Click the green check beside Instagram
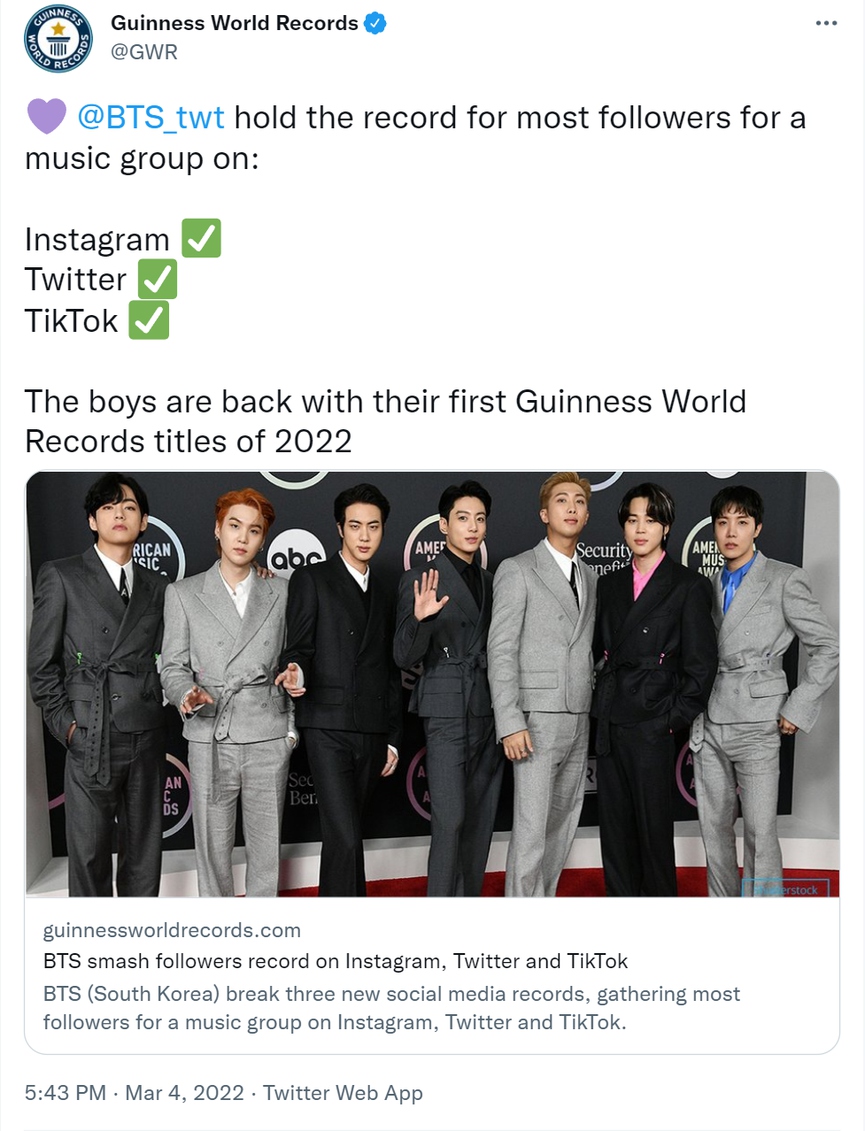 pos(201,240)
